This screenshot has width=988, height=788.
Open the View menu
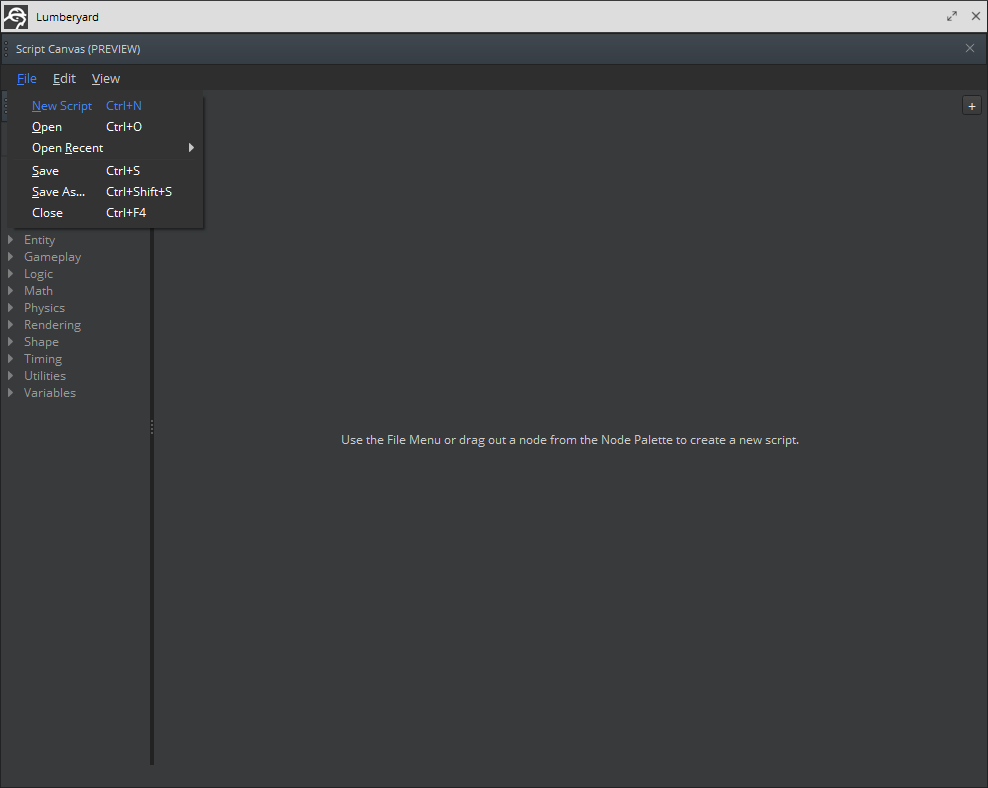tap(105, 79)
